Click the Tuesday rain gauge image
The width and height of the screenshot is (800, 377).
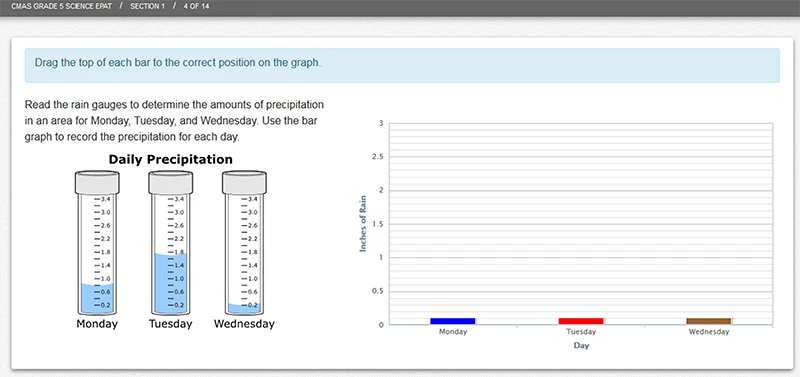pos(170,243)
